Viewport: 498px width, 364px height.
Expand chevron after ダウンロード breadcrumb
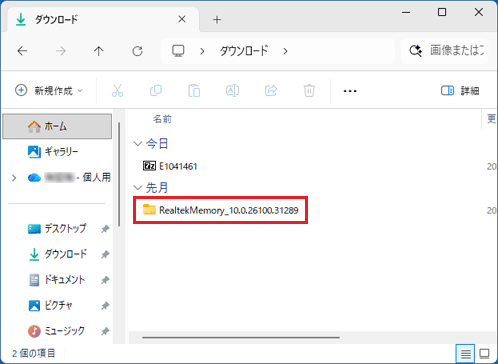coord(285,51)
